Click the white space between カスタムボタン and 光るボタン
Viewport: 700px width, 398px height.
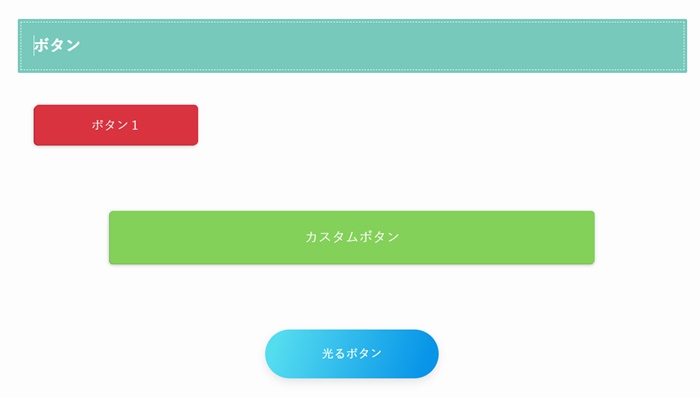pos(352,297)
